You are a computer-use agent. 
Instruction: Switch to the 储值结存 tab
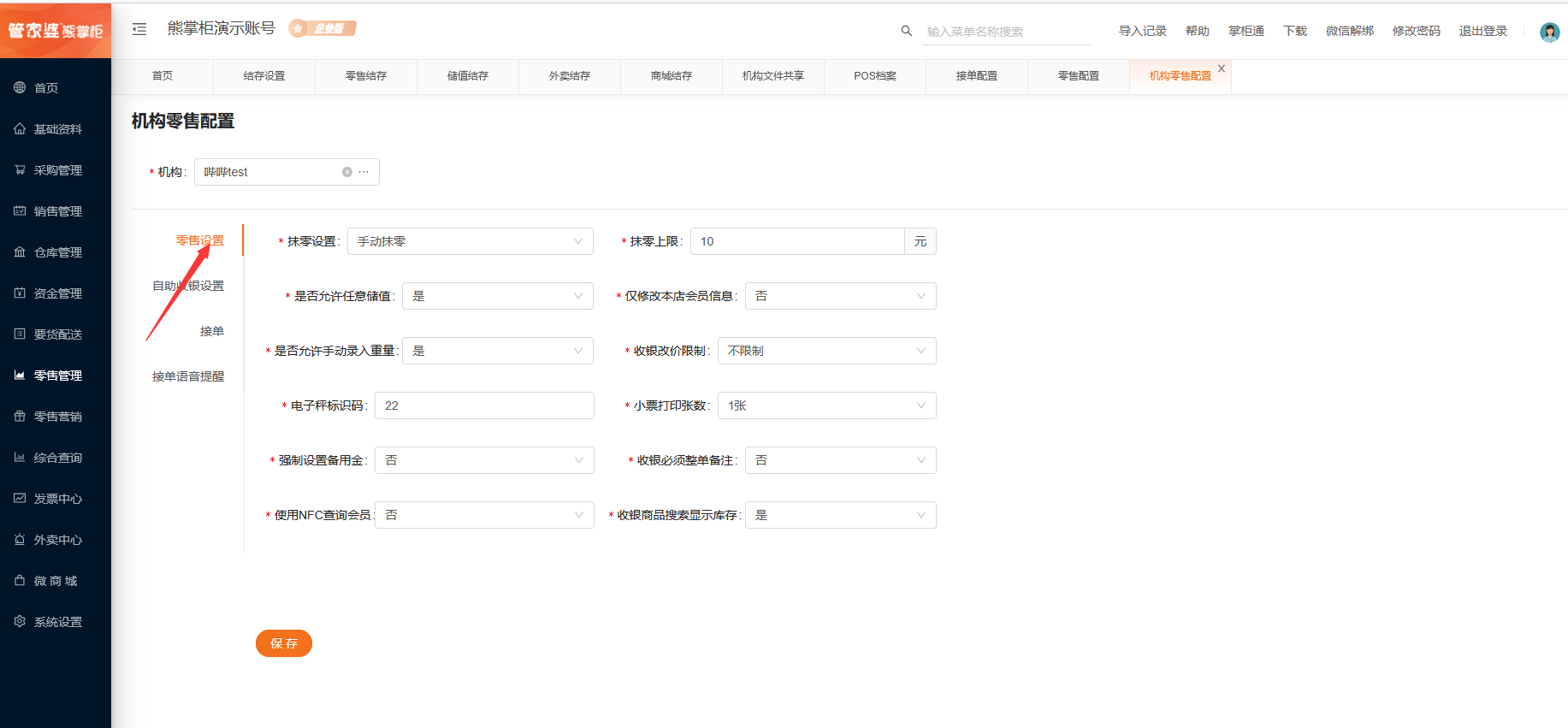tap(468, 76)
